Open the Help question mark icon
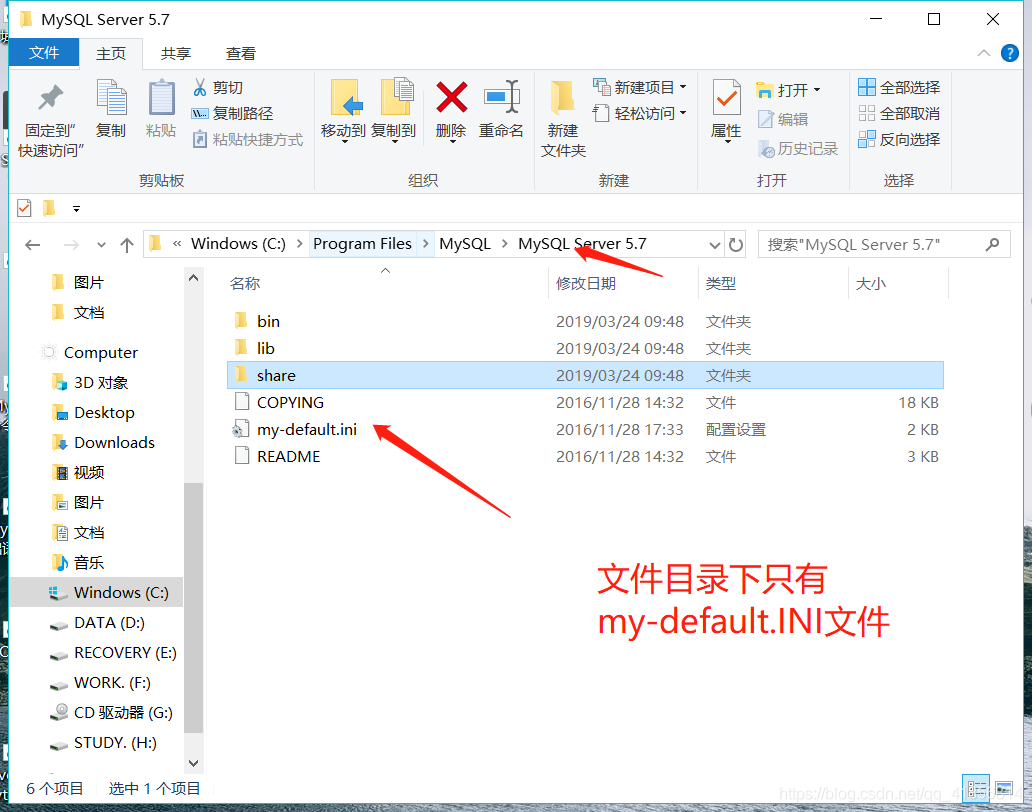The height and width of the screenshot is (812, 1032). pos(1010,53)
